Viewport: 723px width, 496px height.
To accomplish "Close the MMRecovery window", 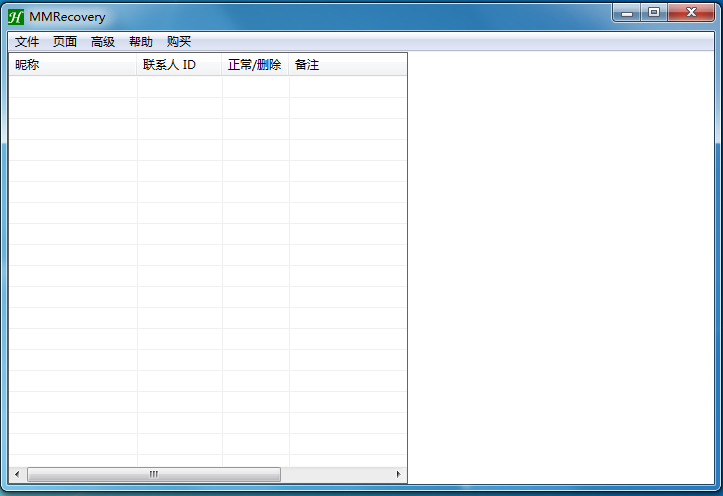I will coord(691,12).
